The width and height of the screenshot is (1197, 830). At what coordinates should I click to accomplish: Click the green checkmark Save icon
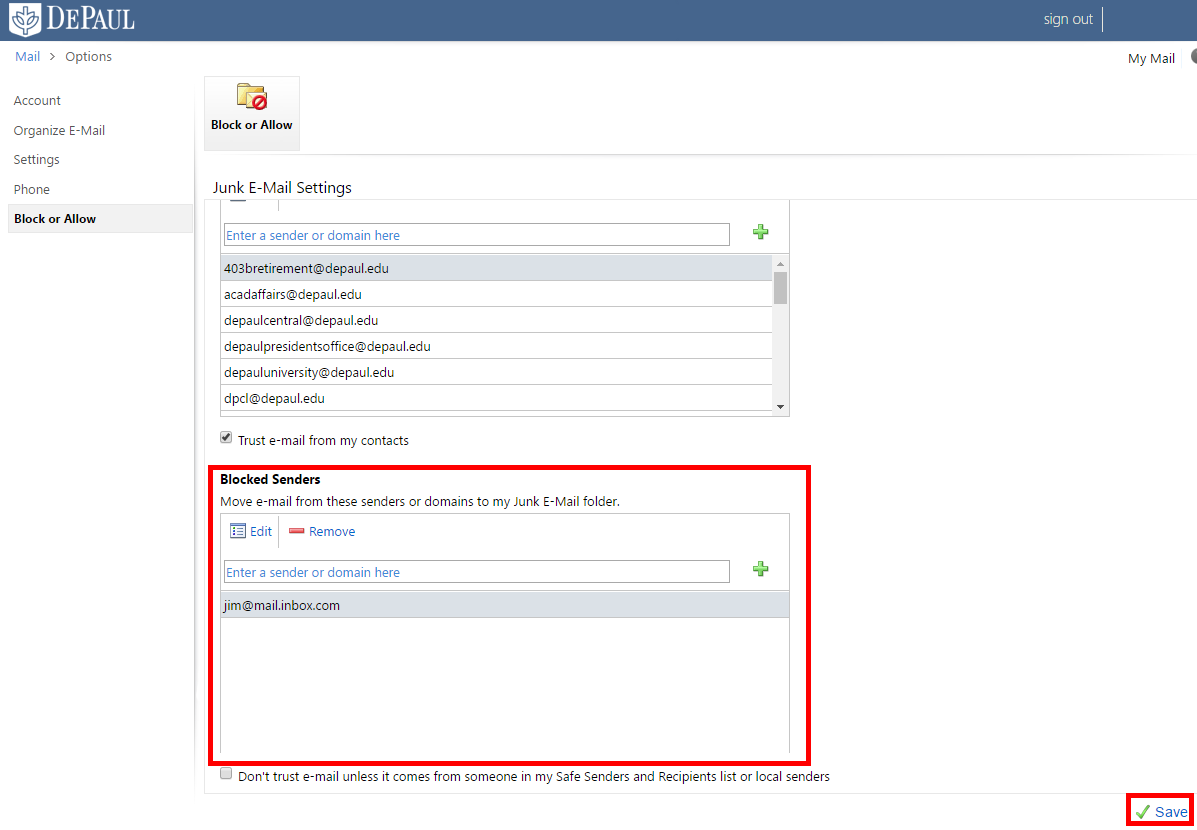click(1142, 812)
